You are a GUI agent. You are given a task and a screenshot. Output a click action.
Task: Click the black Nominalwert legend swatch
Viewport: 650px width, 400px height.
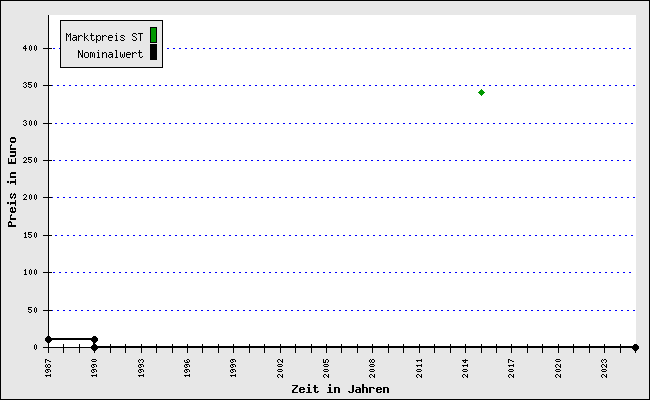[x=153, y=52]
